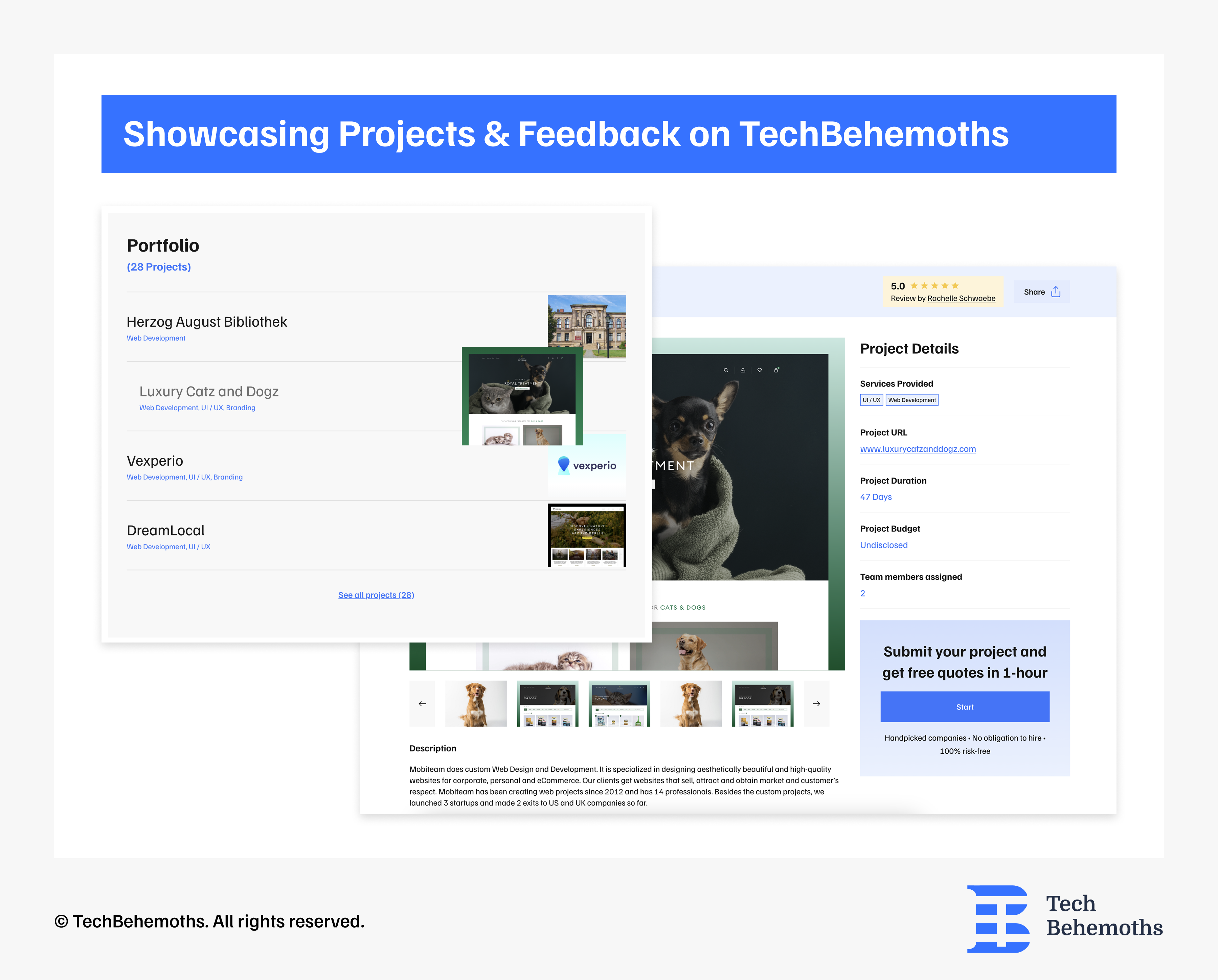Click the heart wishlist icon in preview
The width and height of the screenshot is (1218, 980).
[x=759, y=370]
